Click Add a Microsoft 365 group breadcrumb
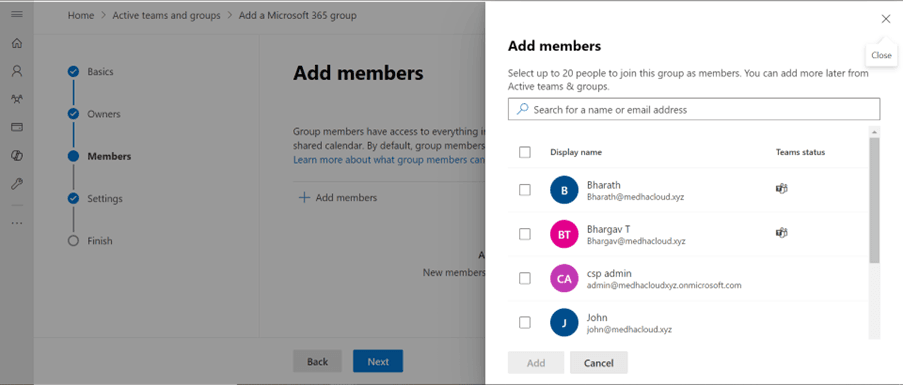The height and width of the screenshot is (385, 903). coord(297,16)
